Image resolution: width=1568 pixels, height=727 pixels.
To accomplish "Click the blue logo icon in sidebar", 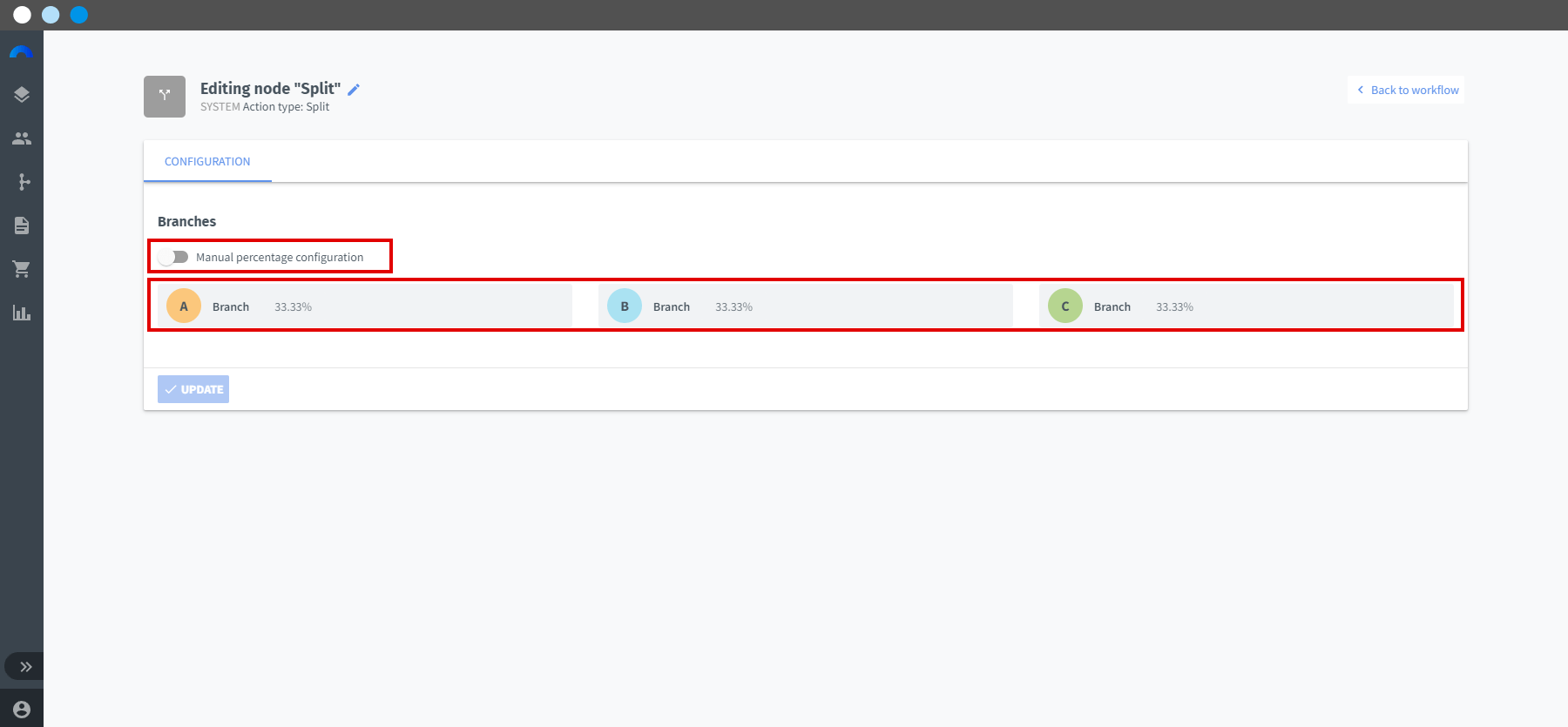I will click(x=21, y=51).
